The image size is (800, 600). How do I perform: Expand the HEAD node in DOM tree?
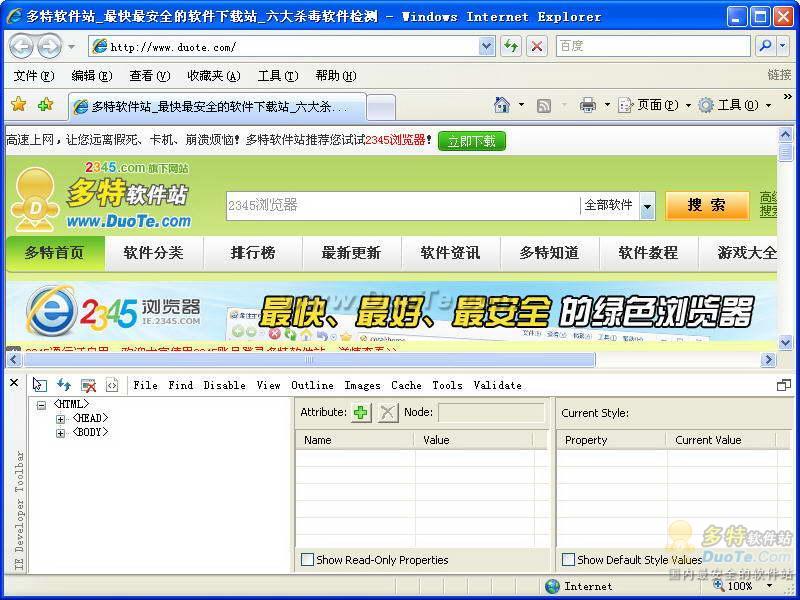[61, 418]
